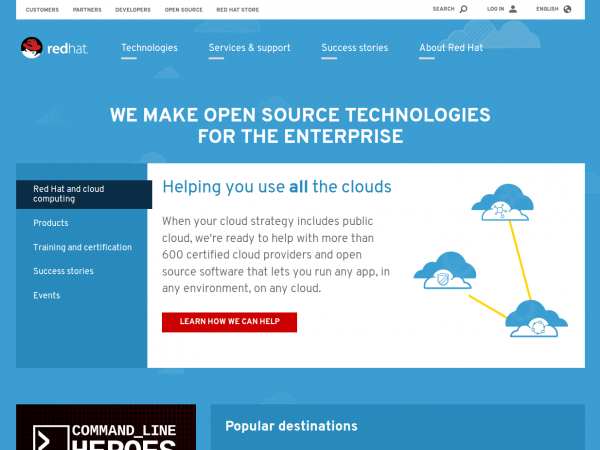Switch to the Events tab

click(x=47, y=295)
